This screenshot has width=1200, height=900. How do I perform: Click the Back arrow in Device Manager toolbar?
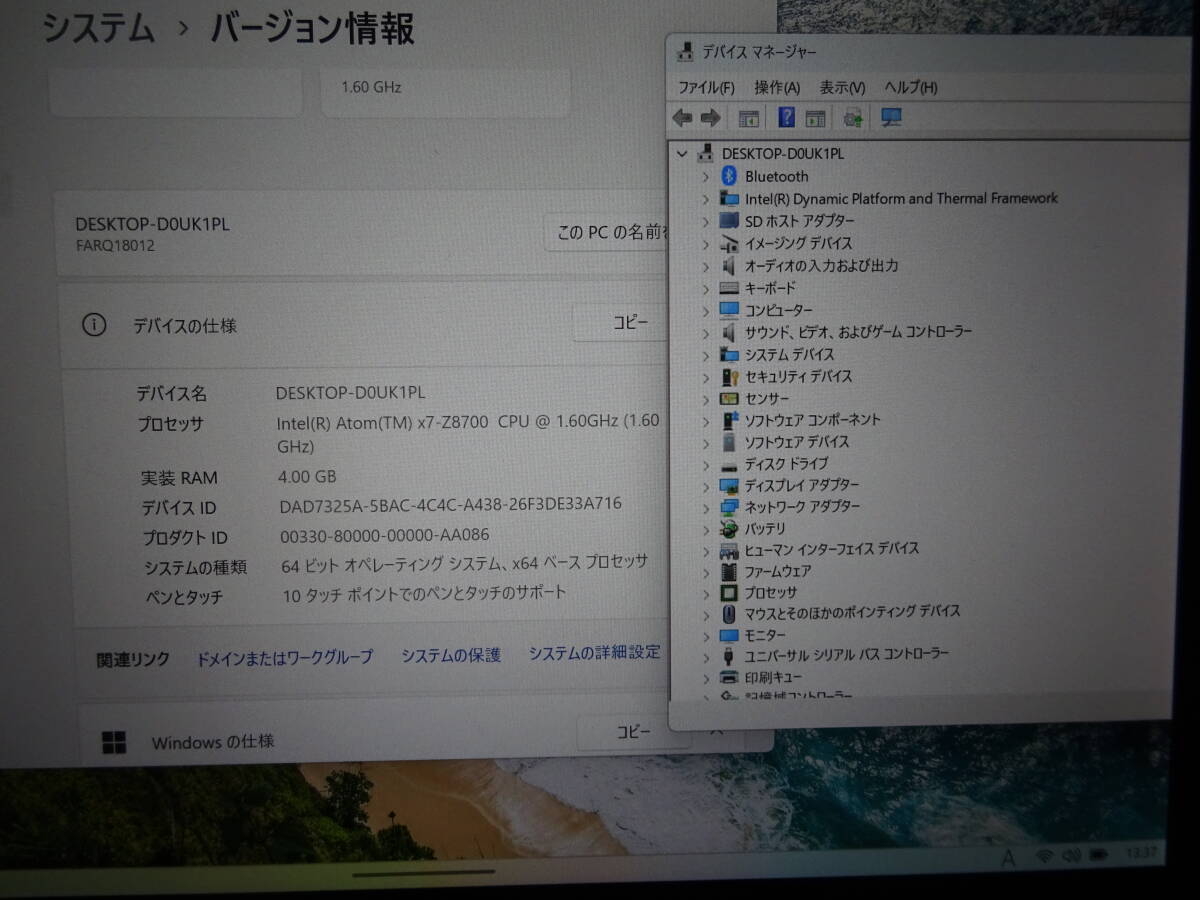click(682, 118)
